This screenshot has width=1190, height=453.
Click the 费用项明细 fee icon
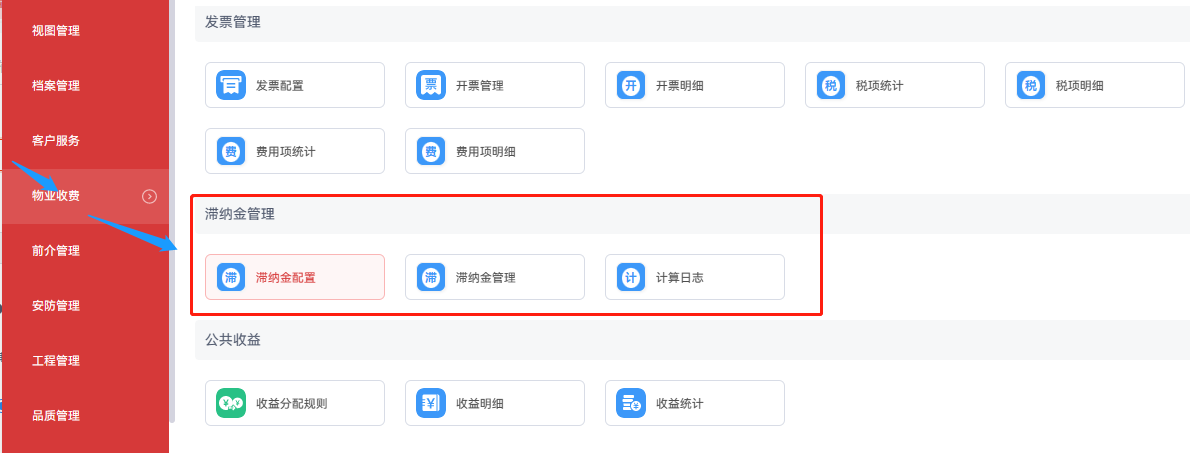431,152
